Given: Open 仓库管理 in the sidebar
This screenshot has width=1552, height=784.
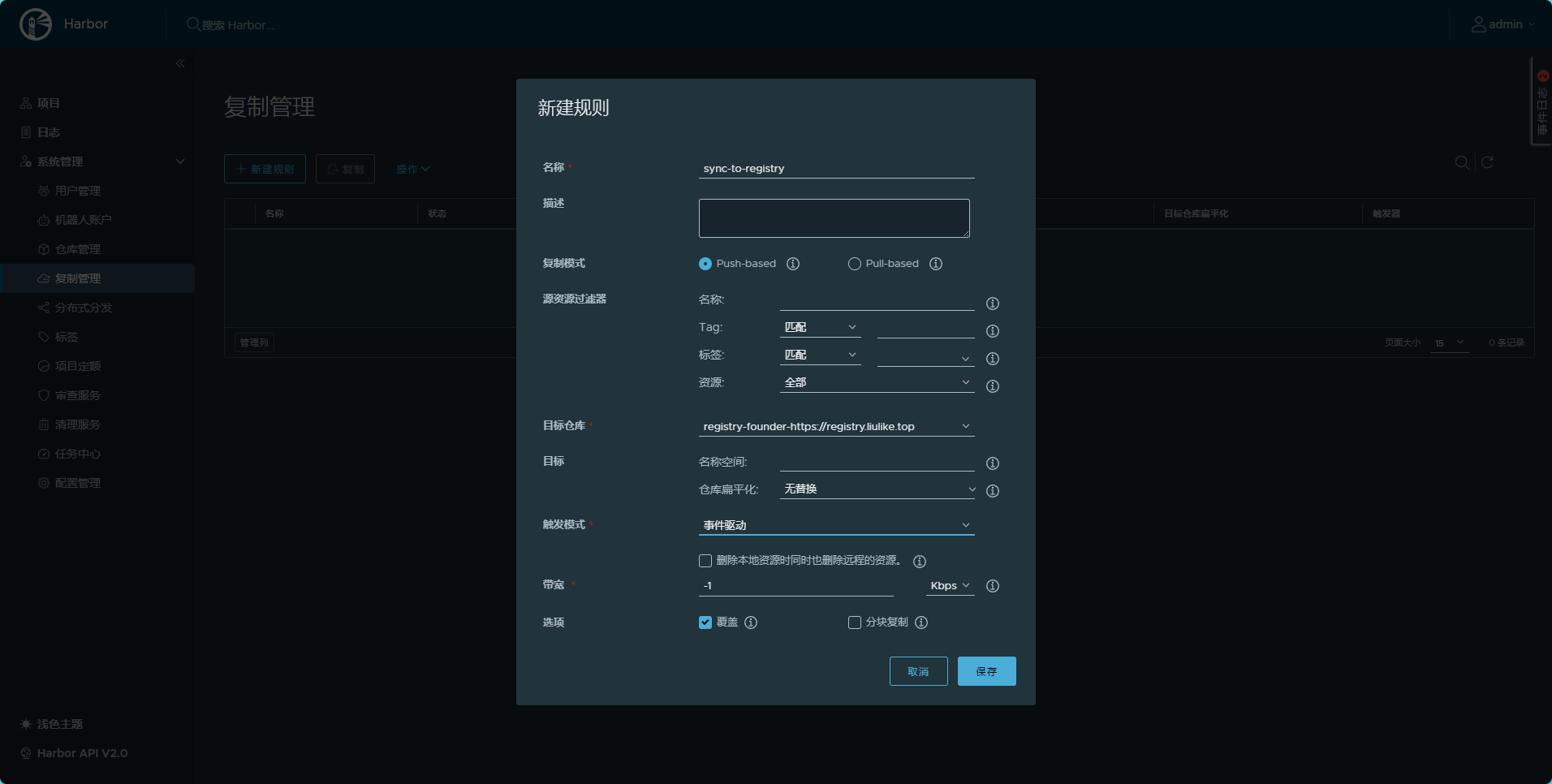Looking at the screenshot, I should pyautogui.click(x=78, y=249).
